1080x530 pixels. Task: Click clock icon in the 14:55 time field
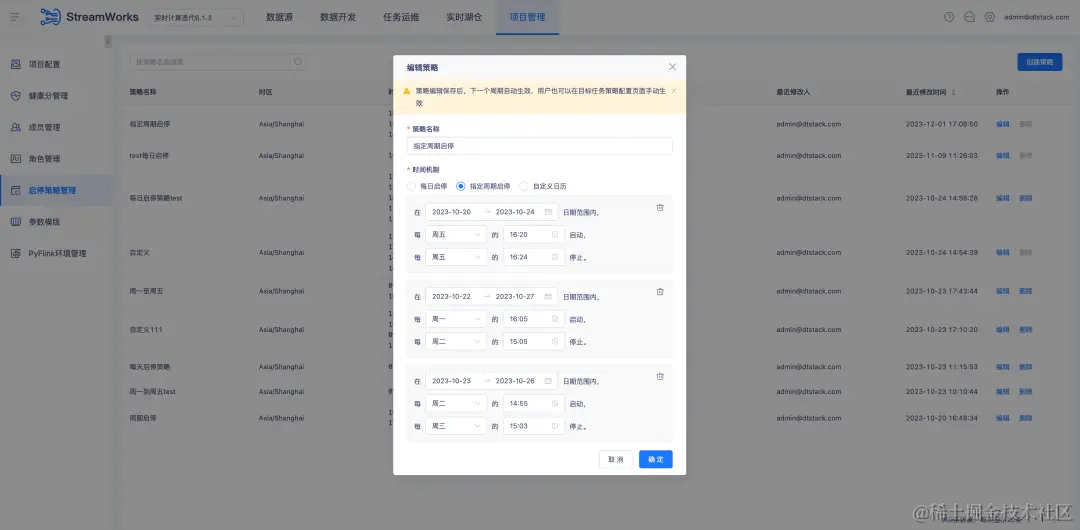point(554,404)
